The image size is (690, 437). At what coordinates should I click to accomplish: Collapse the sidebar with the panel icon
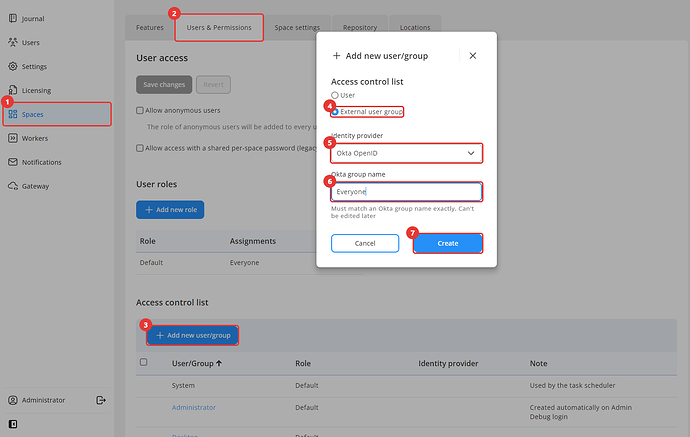click(13, 424)
